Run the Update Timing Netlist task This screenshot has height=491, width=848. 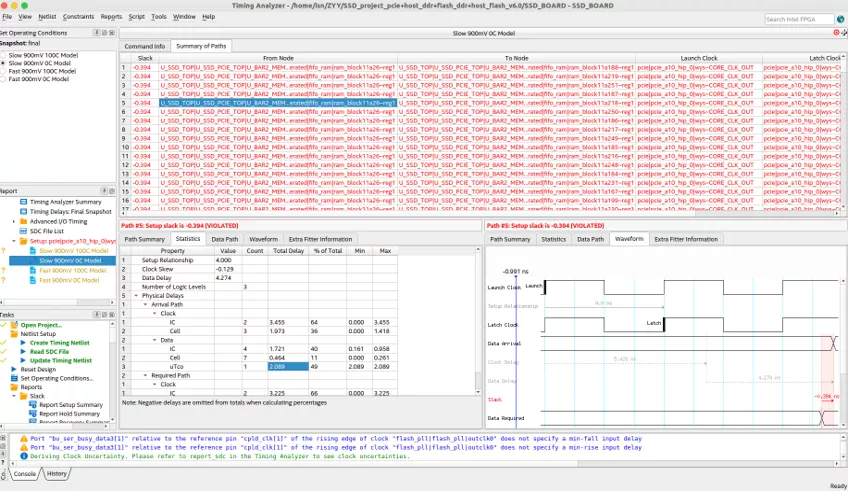[60, 360]
